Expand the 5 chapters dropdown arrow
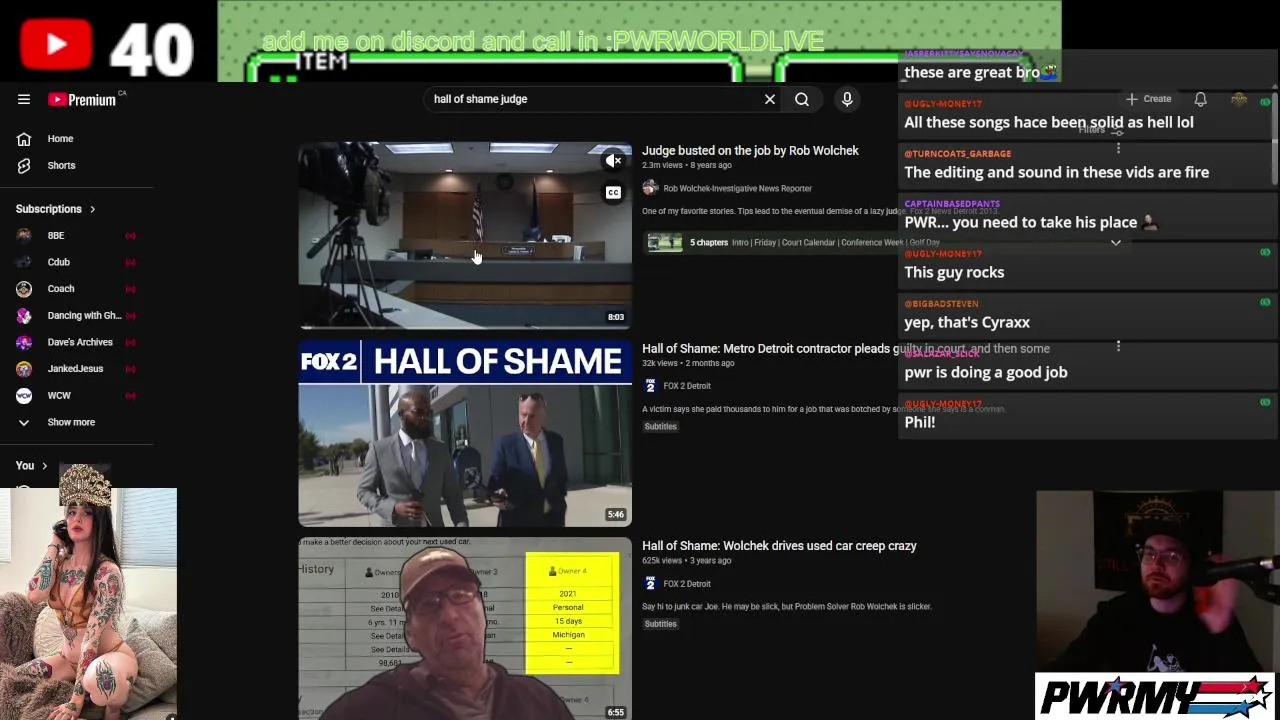Screen dimensions: 1280x720 click(1115, 242)
